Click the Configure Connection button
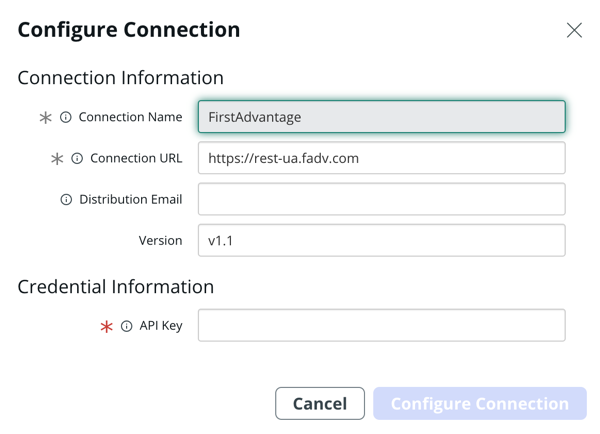Viewport: 600px width, 434px height. coord(480,403)
